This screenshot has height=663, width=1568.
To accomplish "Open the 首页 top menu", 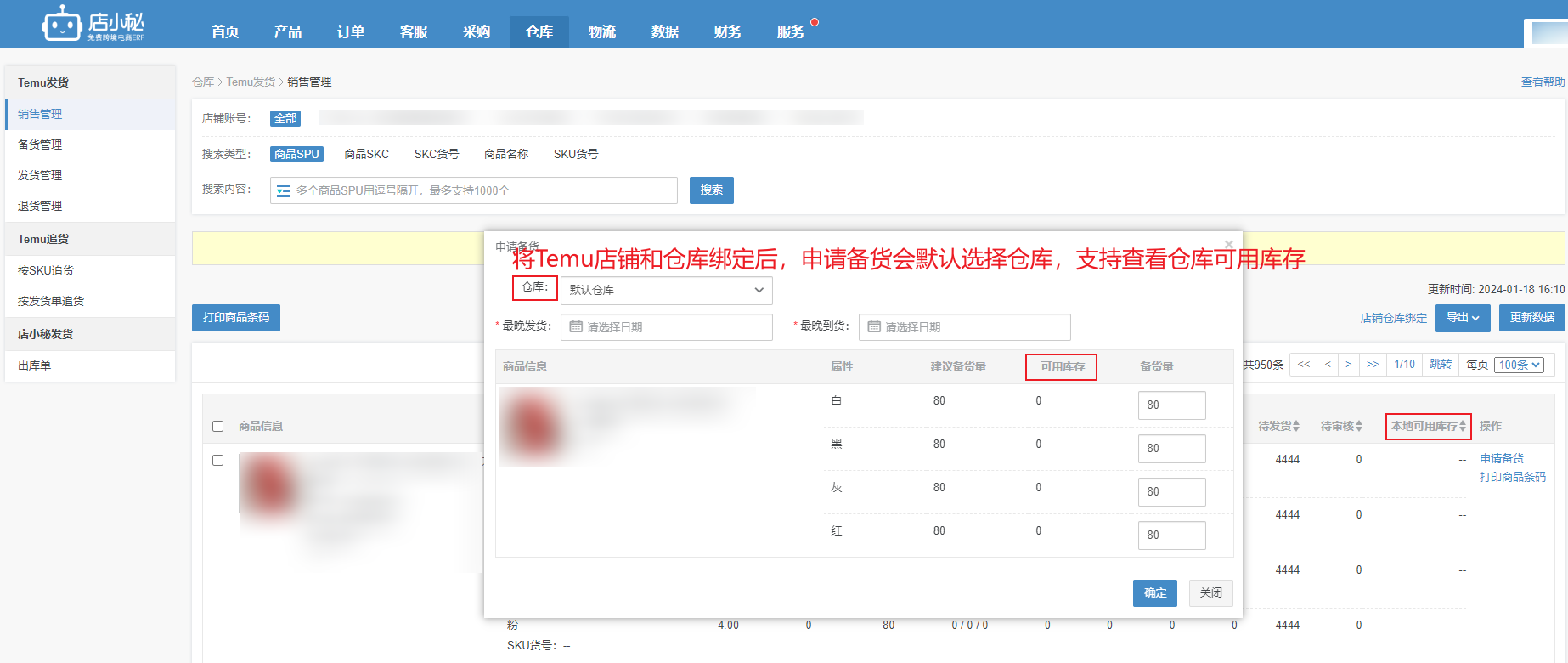I will 225,31.
